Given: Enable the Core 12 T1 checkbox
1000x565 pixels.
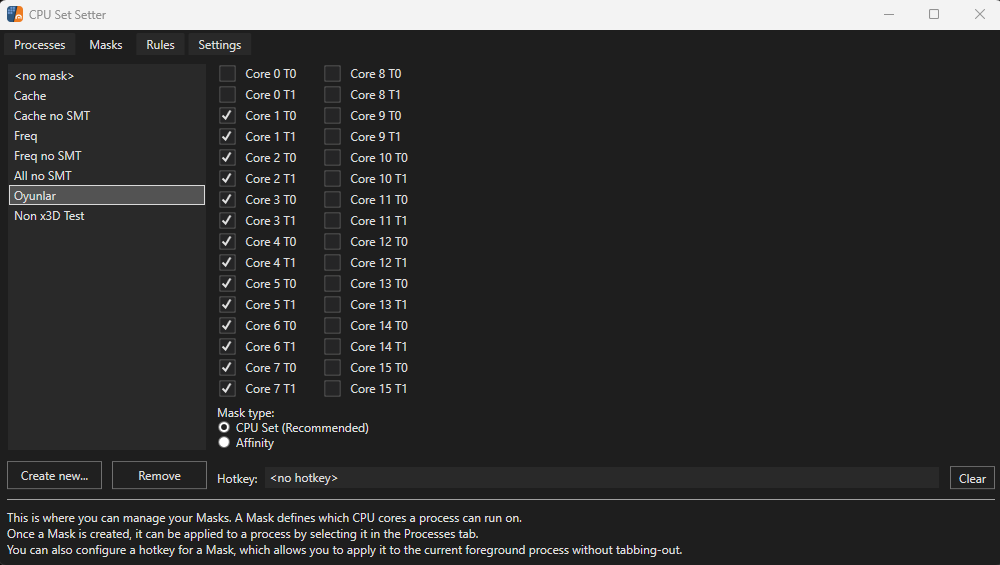Looking at the screenshot, I should pos(332,263).
